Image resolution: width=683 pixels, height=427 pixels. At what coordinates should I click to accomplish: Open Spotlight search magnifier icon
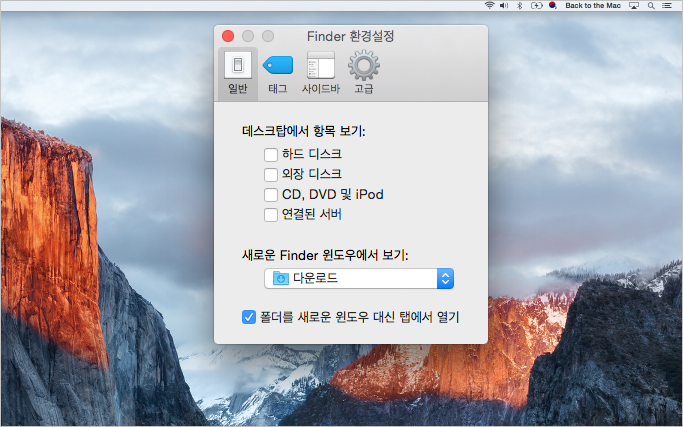tap(651, 5)
